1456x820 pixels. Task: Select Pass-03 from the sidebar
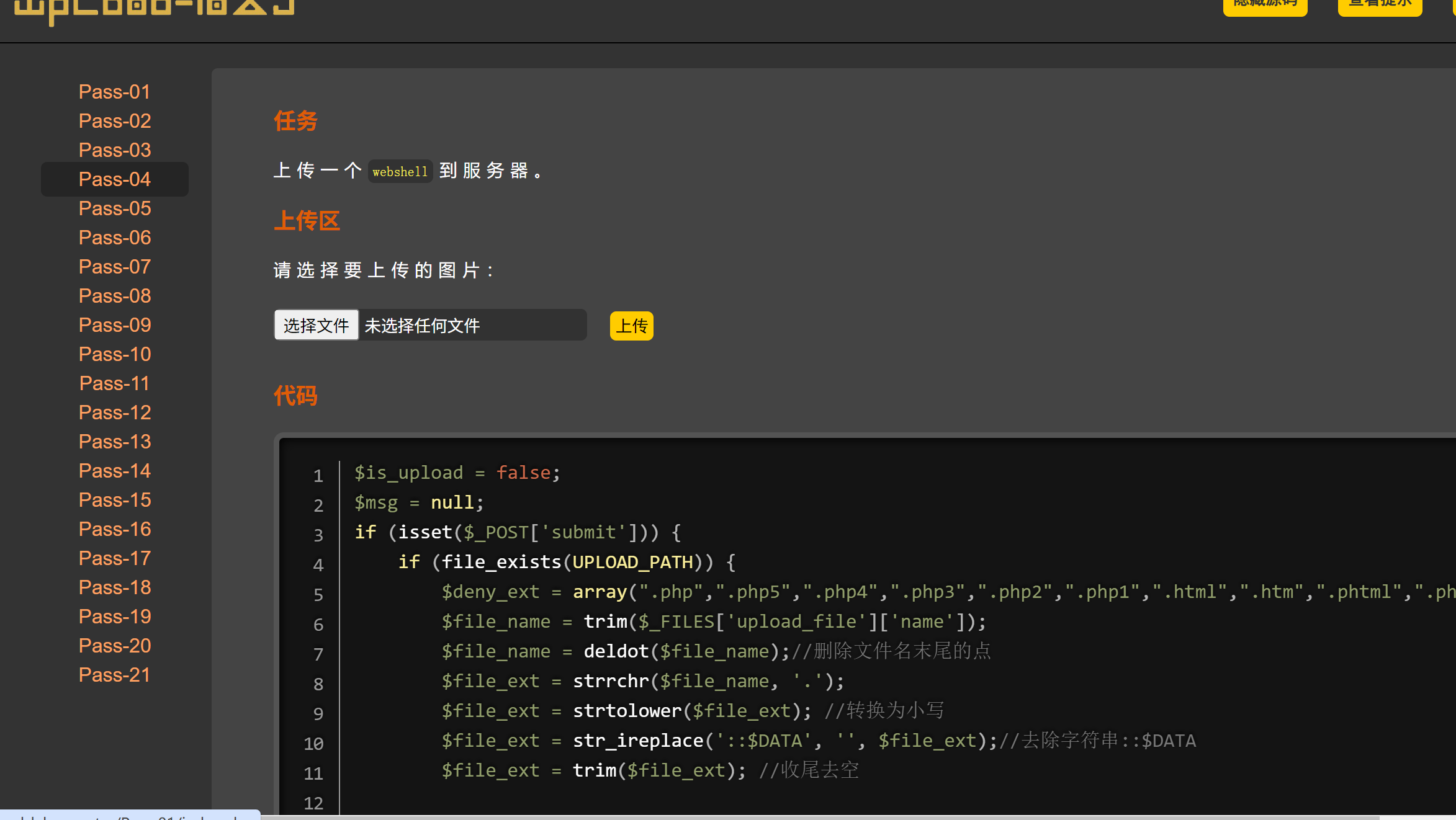tap(114, 150)
